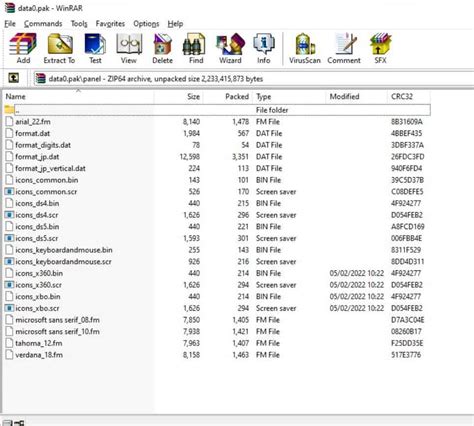Click CRC32 value 8B31609A
This screenshot has height=426, width=474.
click(407, 122)
